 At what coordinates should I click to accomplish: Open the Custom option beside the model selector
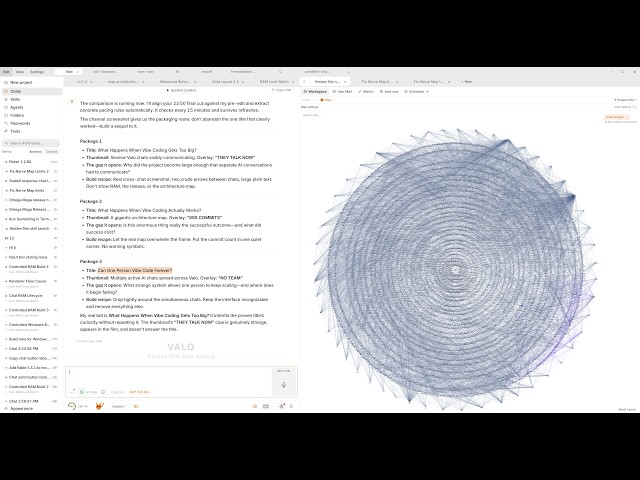click(x=117, y=392)
